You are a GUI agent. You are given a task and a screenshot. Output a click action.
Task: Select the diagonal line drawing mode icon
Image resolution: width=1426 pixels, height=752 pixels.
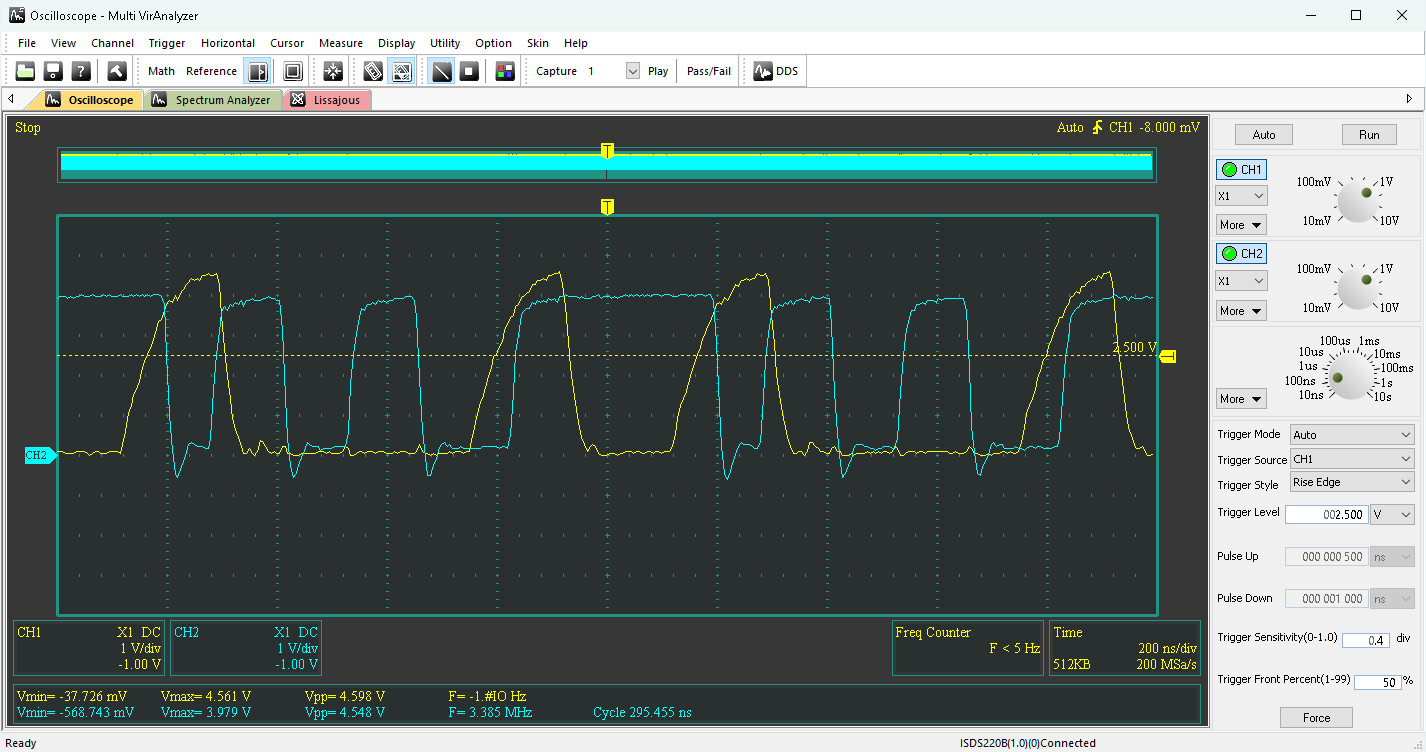[441, 71]
